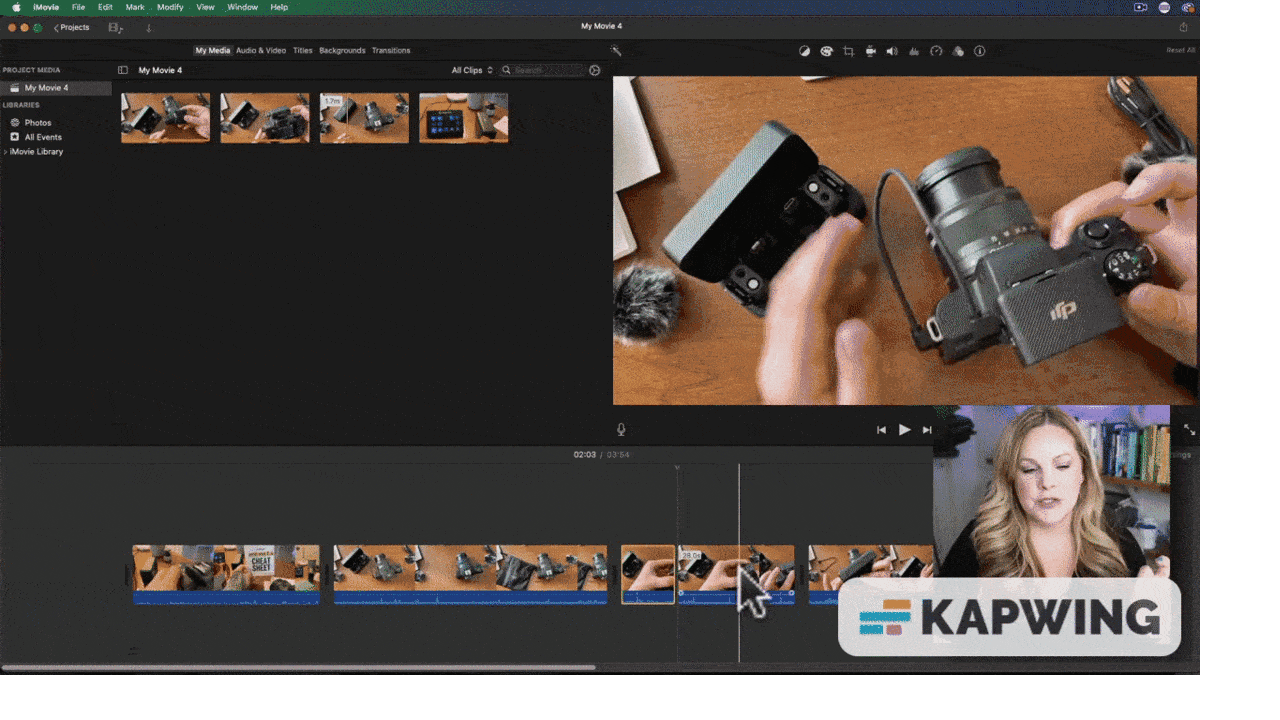Show the clip information tool
Viewport: 1280px width, 720px height.
click(980, 51)
